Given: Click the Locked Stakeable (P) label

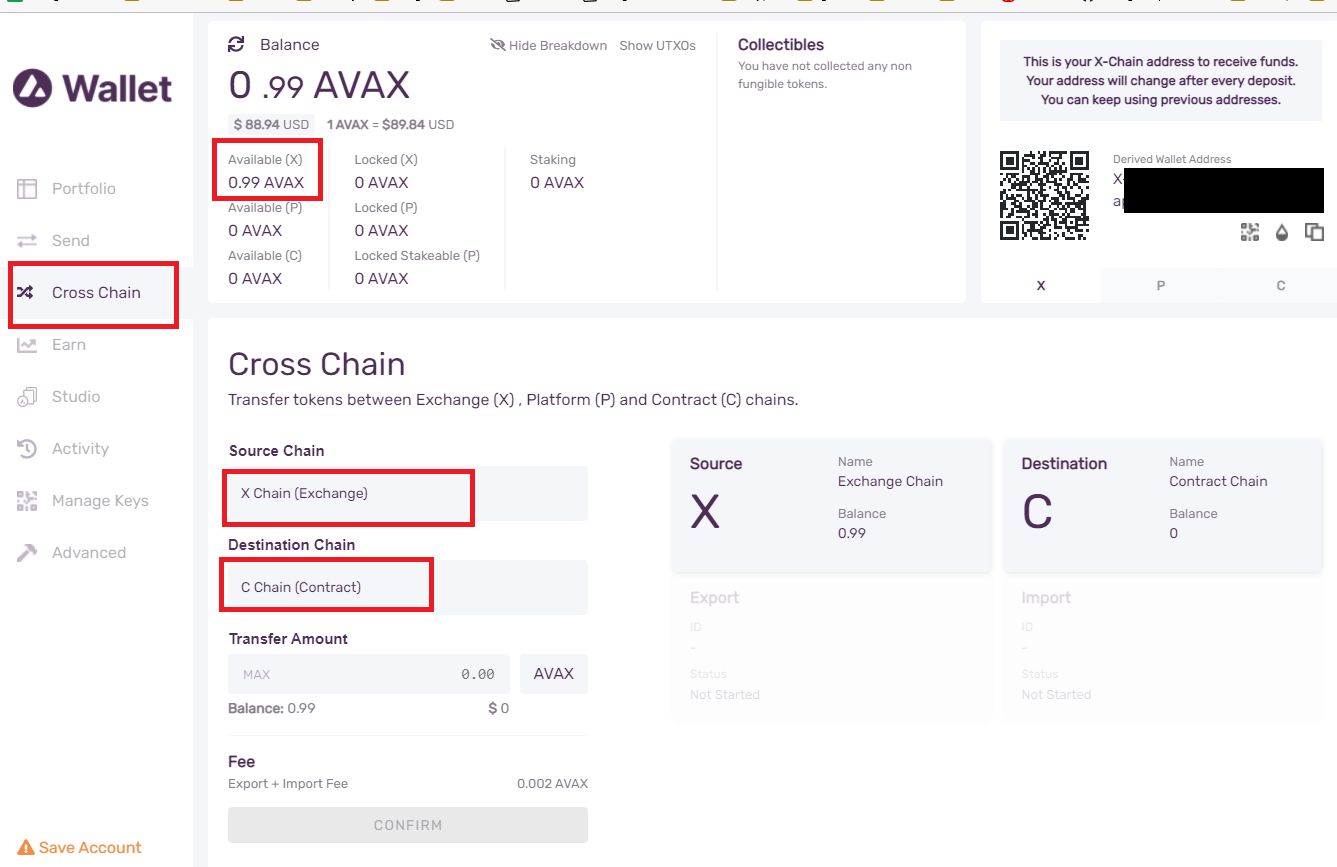Looking at the screenshot, I should tap(417, 255).
